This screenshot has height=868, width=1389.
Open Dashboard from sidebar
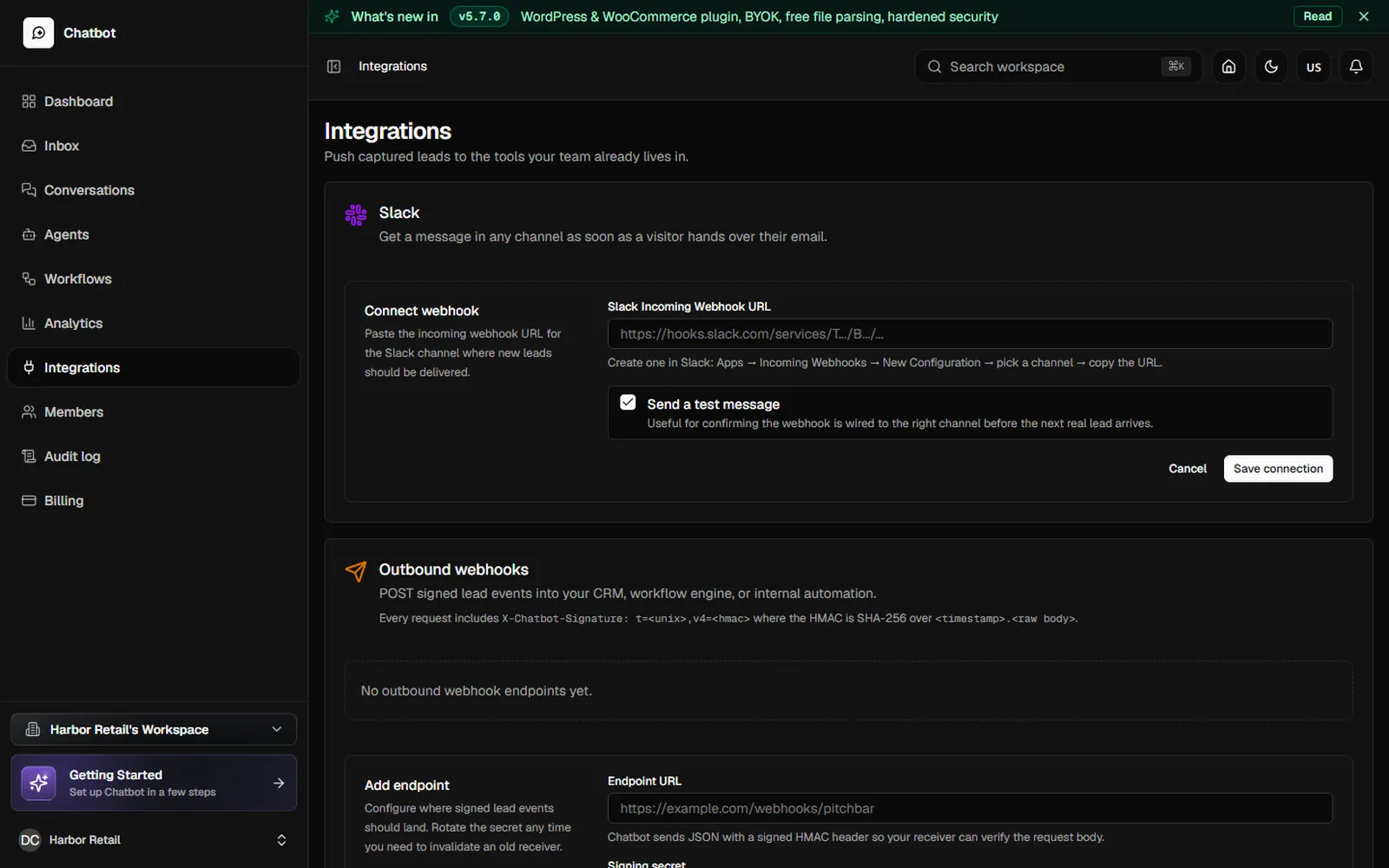154,102
